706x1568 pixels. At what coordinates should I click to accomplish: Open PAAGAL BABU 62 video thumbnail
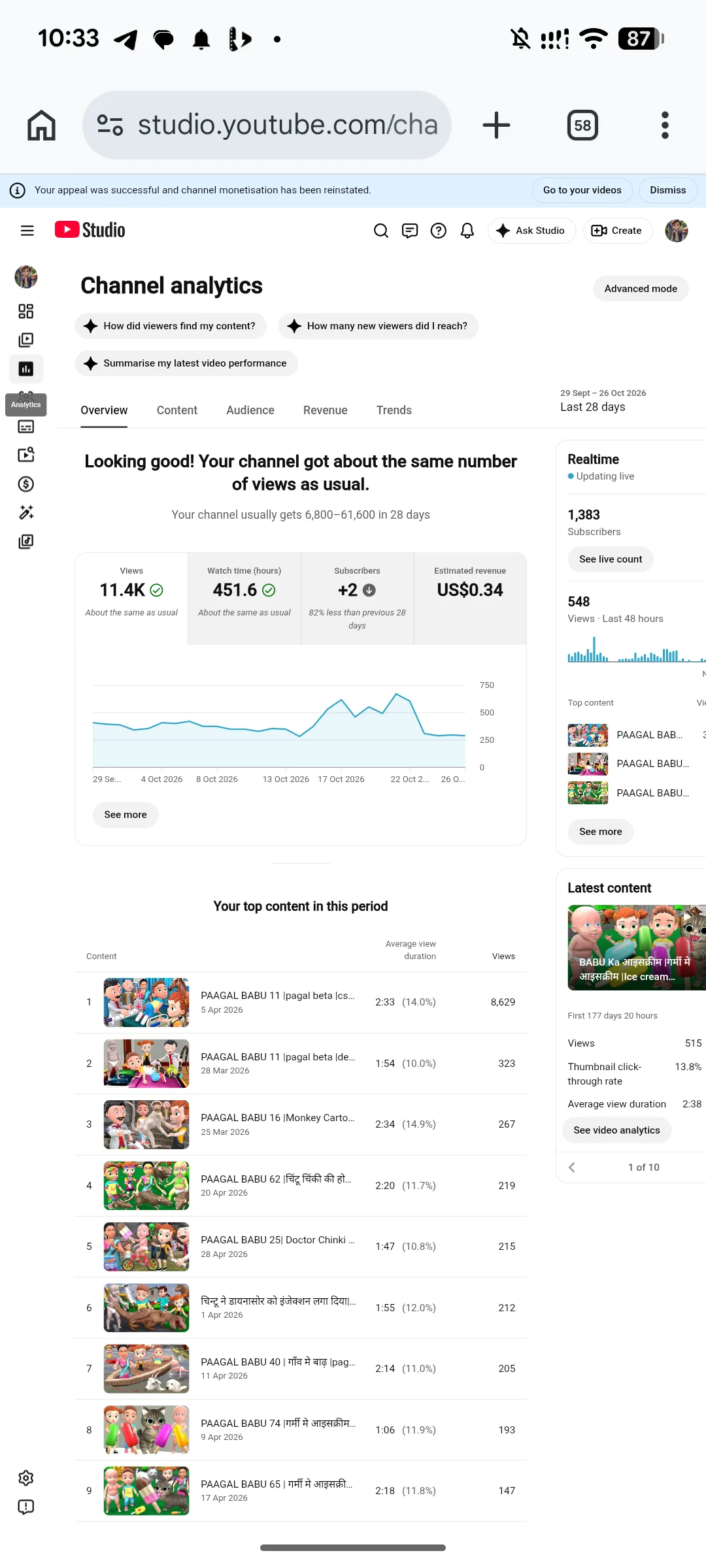(x=146, y=1186)
